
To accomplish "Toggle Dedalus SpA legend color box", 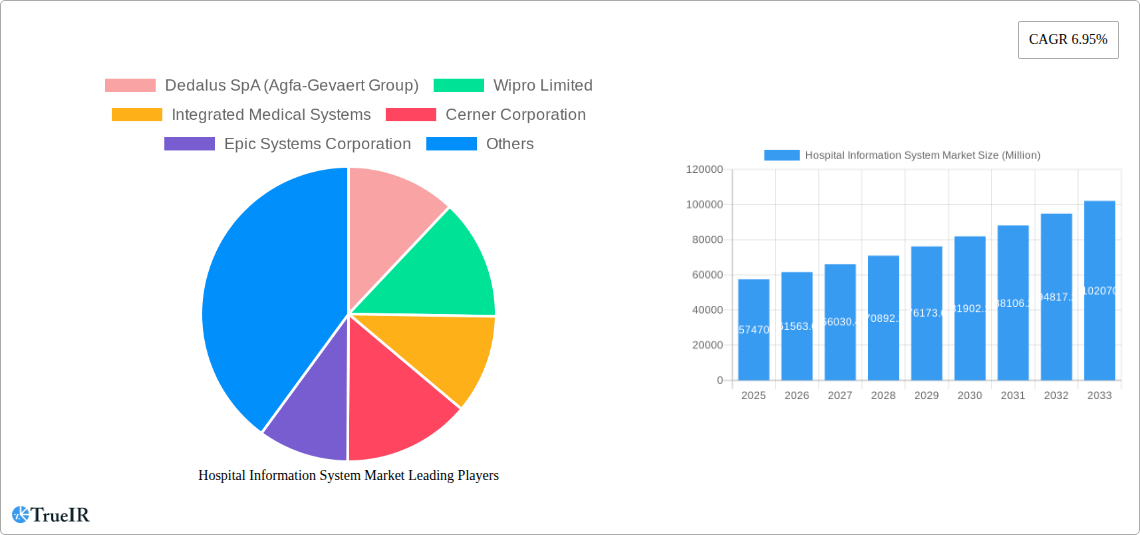I will point(130,86).
